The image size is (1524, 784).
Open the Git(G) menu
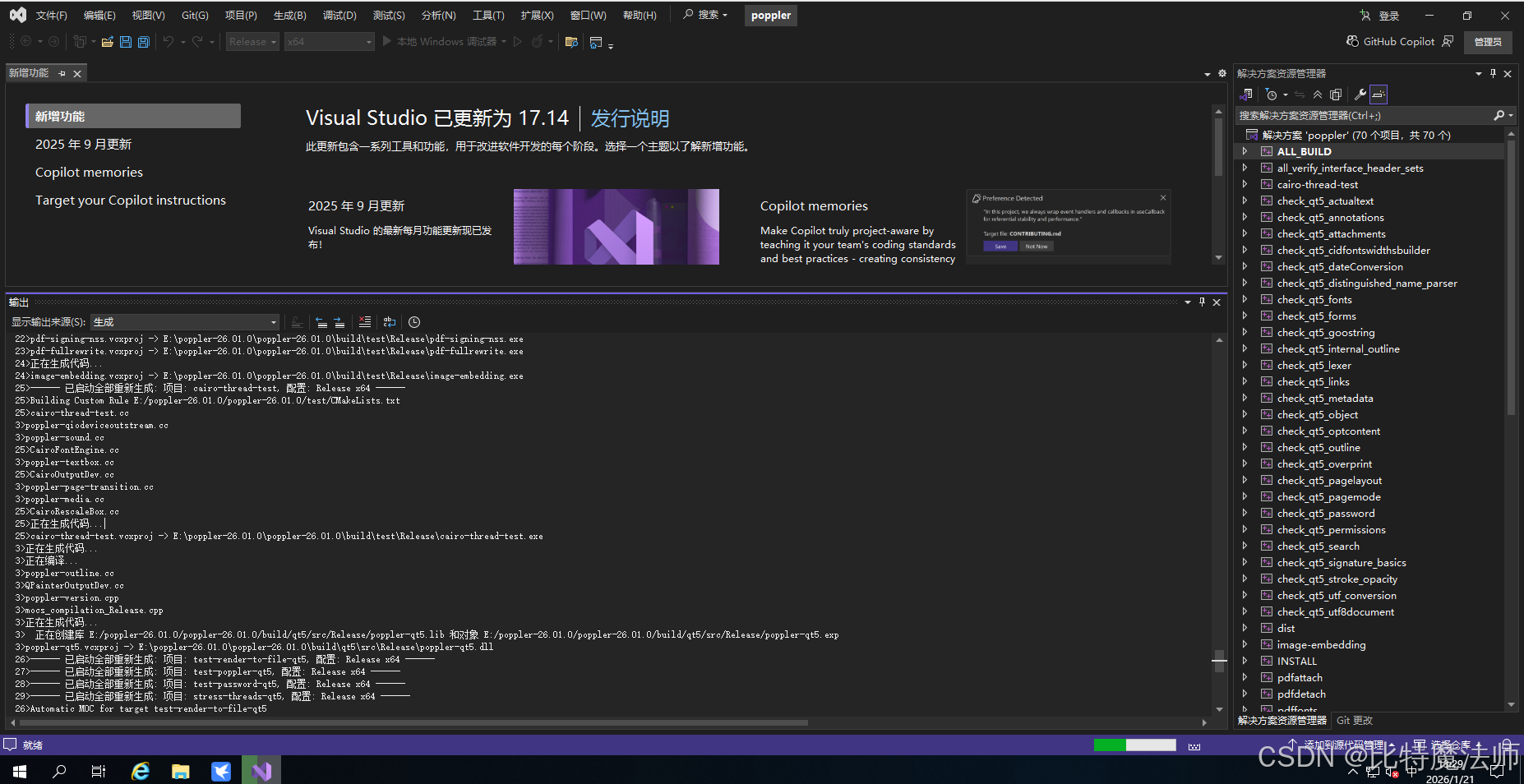coord(195,15)
